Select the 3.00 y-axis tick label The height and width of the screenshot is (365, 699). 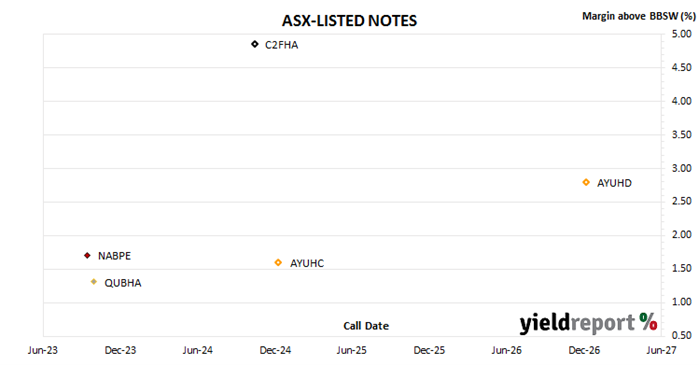[x=682, y=168]
